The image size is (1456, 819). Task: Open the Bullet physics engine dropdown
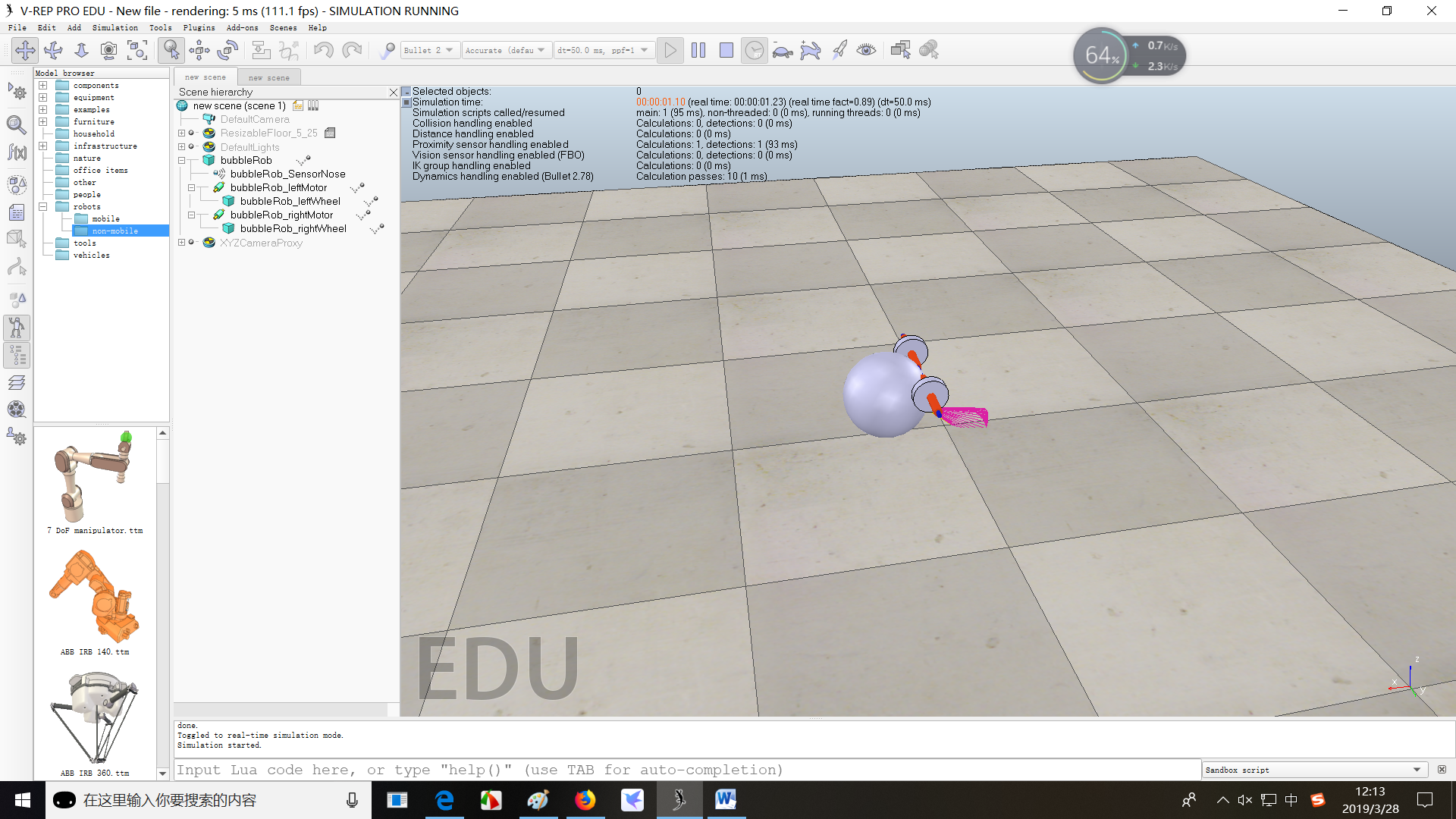click(x=429, y=50)
